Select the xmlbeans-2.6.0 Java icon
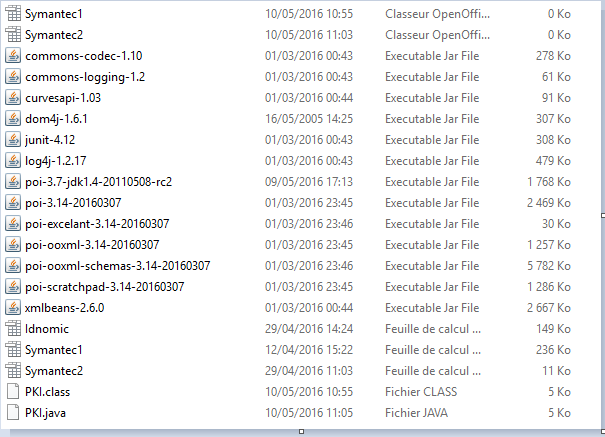Image resolution: width=605 pixels, height=437 pixels. pyautogui.click(x=13, y=308)
